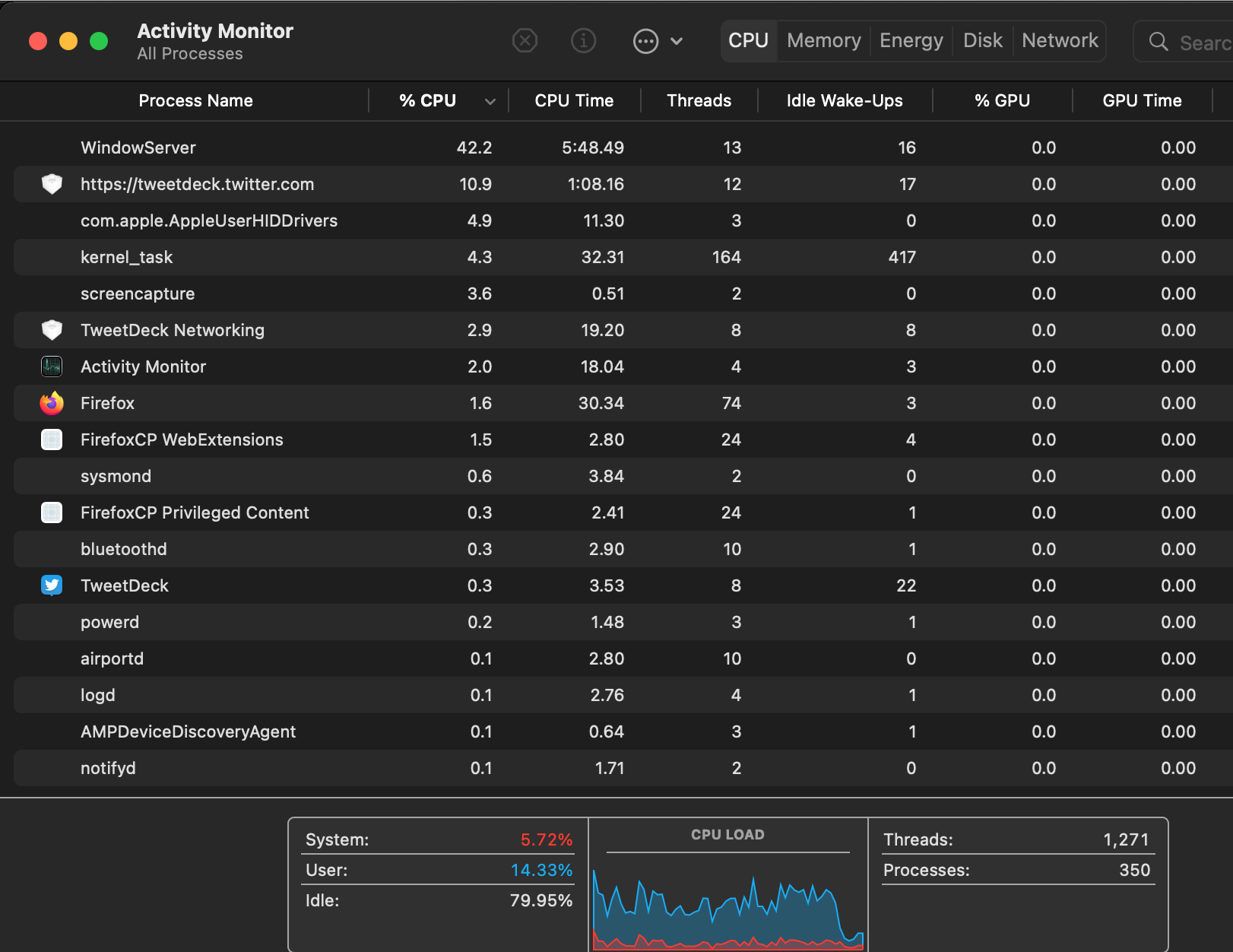Click the Activity Monitor row icon
This screenshot has height=952, width=1233.
point(52,367)
